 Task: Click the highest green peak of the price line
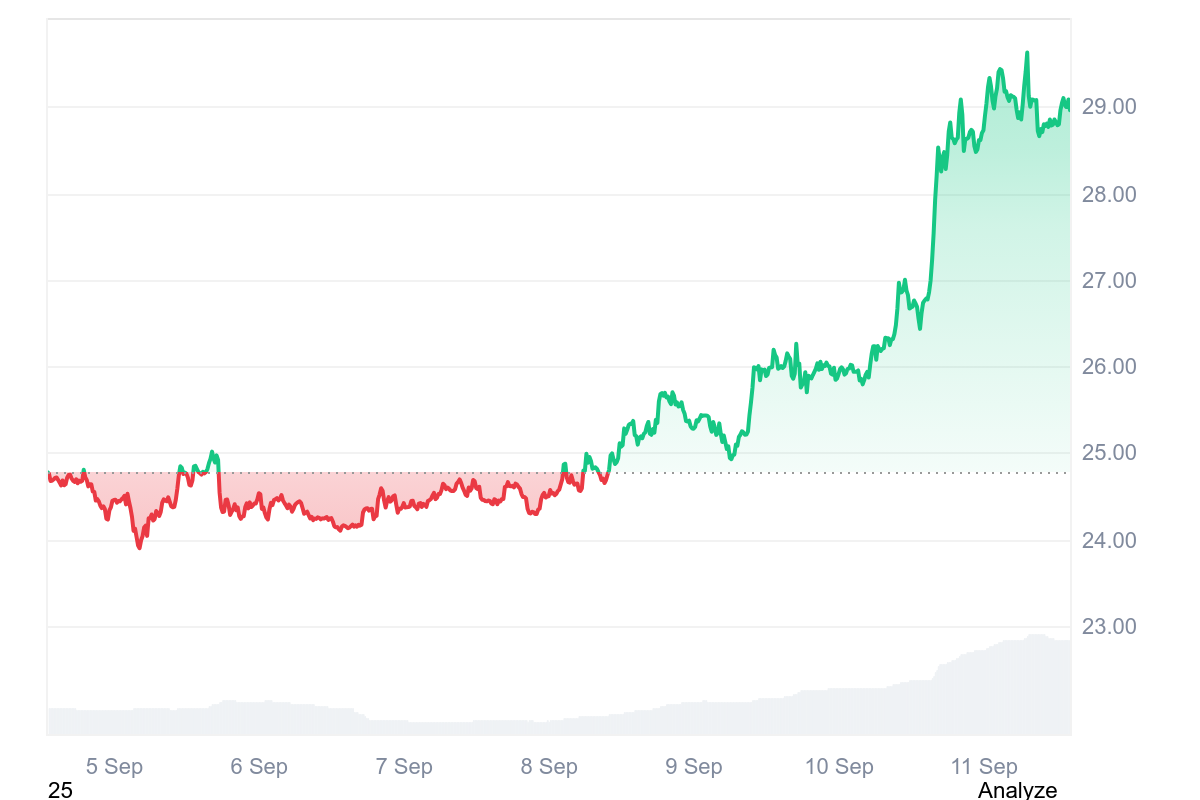[1027, 53]
